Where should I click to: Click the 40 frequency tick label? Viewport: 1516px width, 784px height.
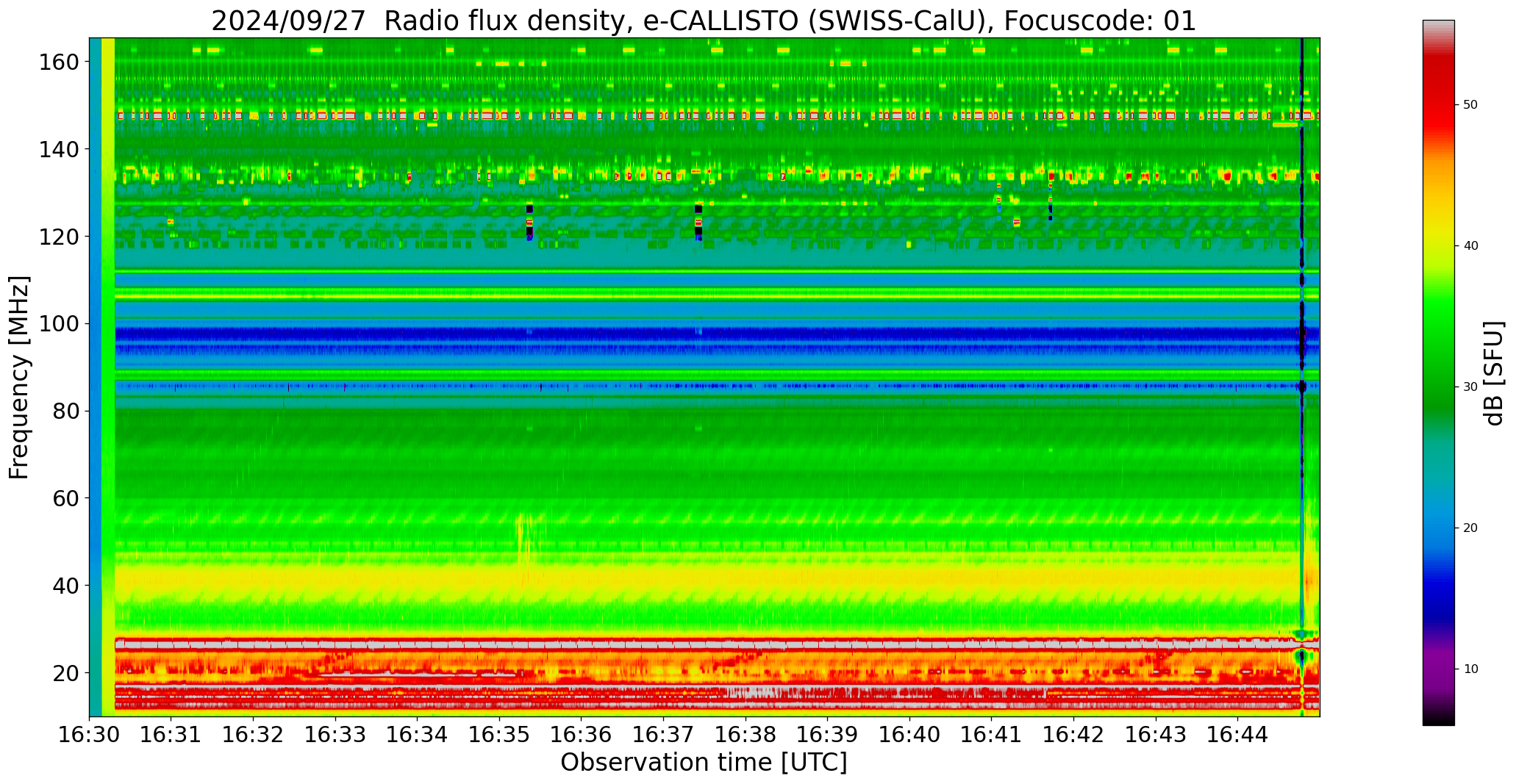coord(65,586)
